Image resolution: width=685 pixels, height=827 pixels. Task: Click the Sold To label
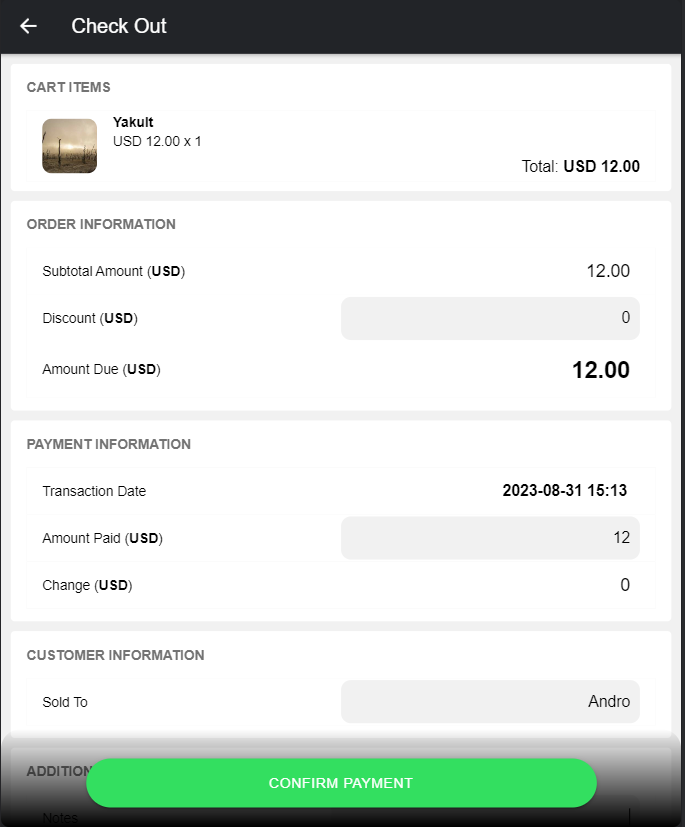[x=65, y=702]
